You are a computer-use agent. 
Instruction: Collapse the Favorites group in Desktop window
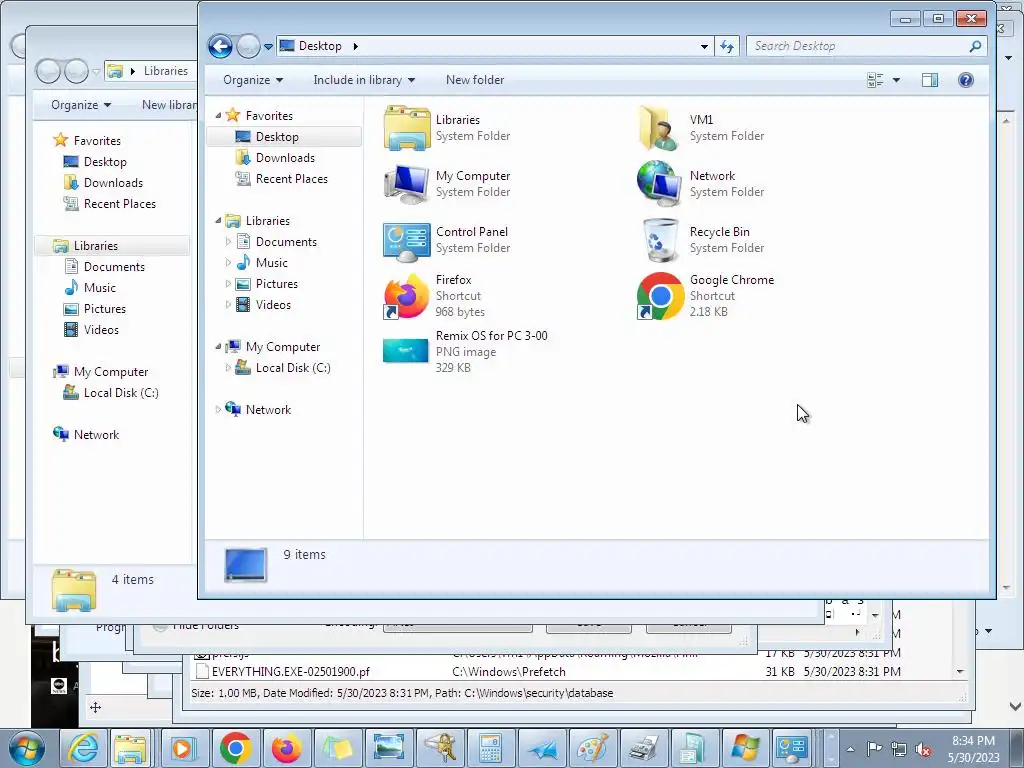point(218,116)
